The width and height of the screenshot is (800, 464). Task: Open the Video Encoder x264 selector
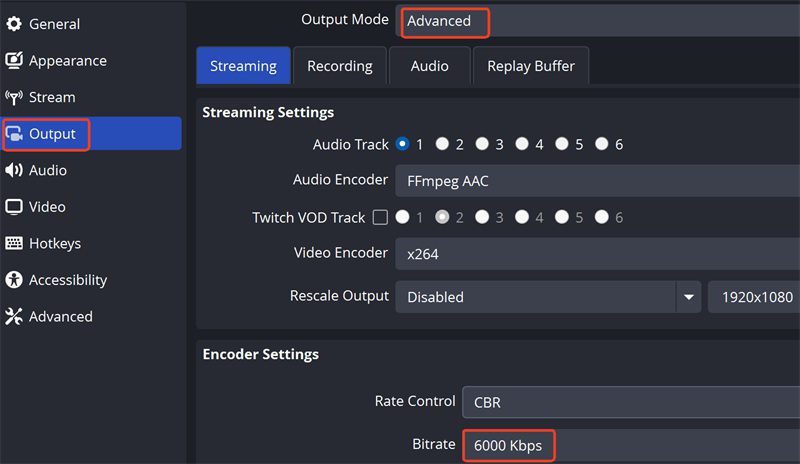(x=597, y=254)
